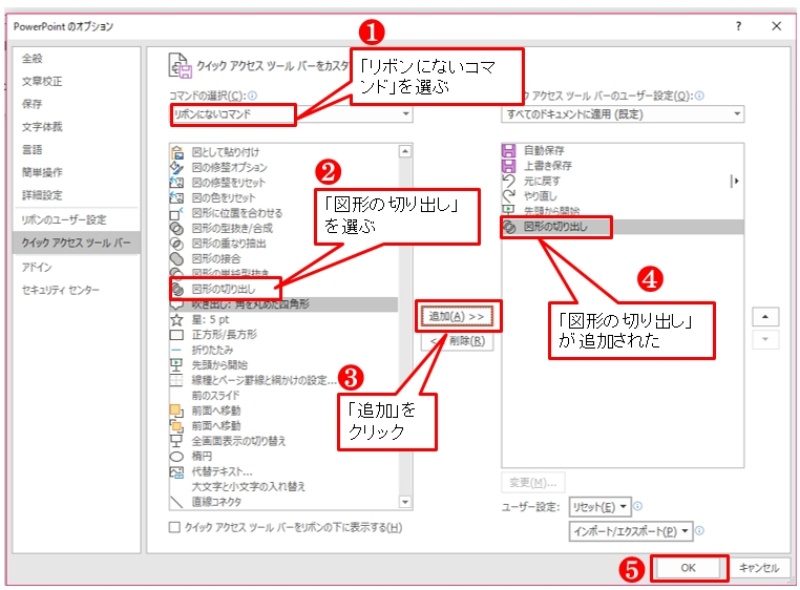Go to the セキュリティ センター category

point(61,290)
